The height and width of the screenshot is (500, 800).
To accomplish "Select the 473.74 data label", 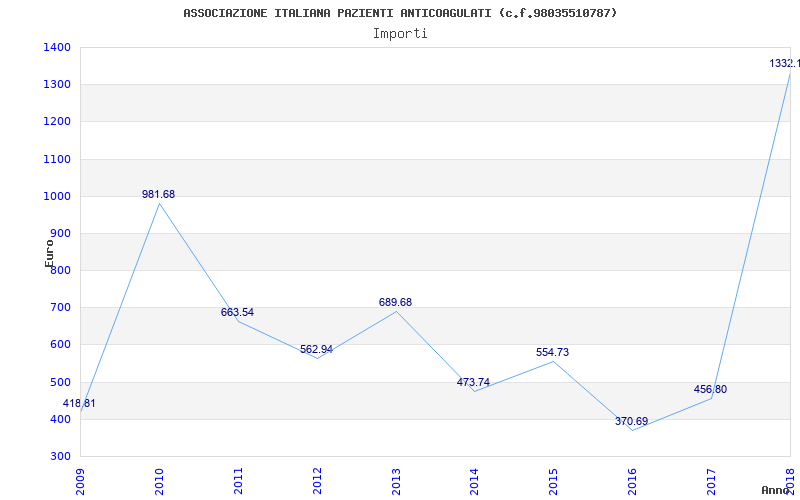I will click(x=473, y=382).
